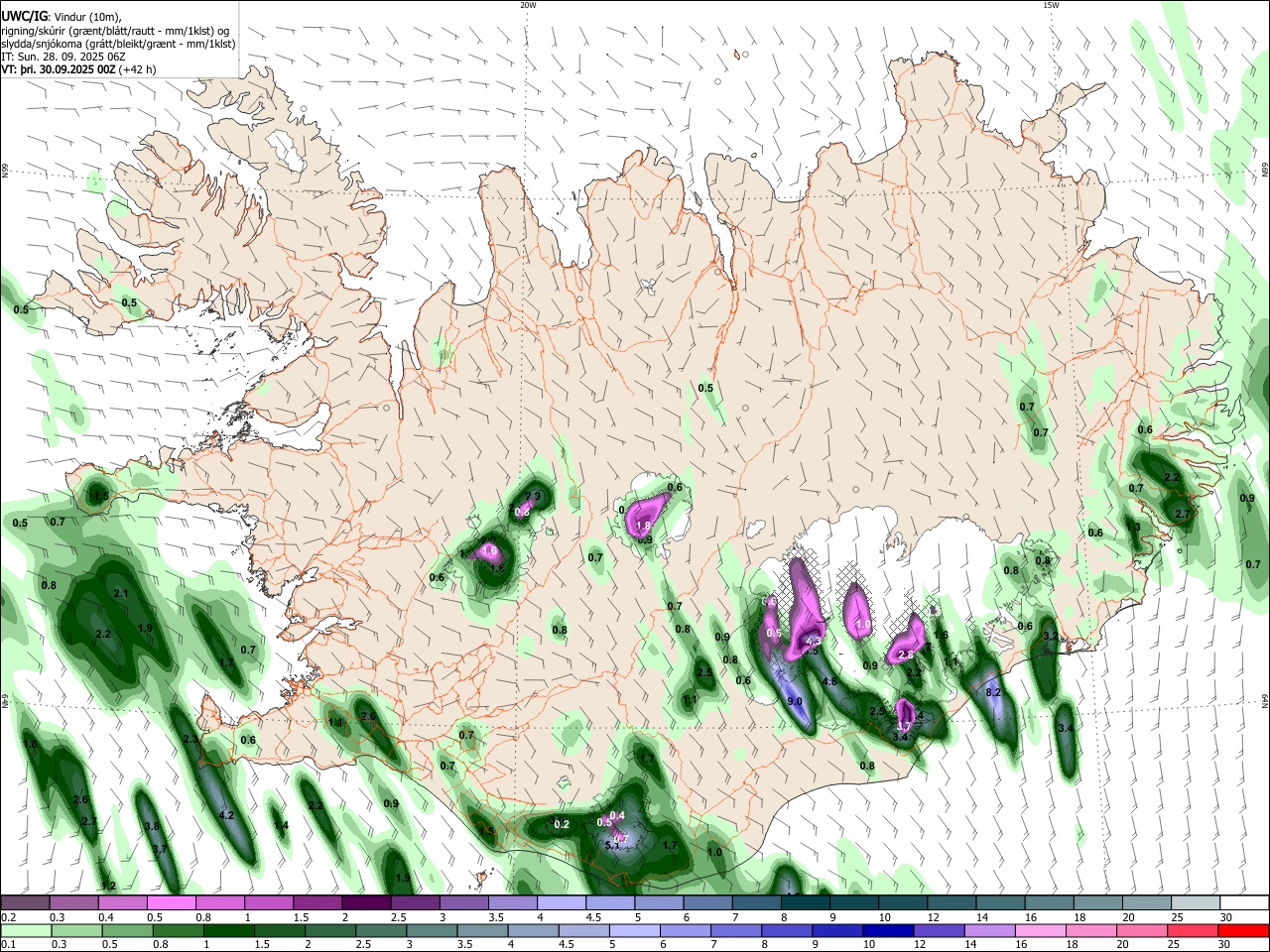
Task: Select the darkest purple swatch labeled 2 in upper legend
Action: (365, 902)
